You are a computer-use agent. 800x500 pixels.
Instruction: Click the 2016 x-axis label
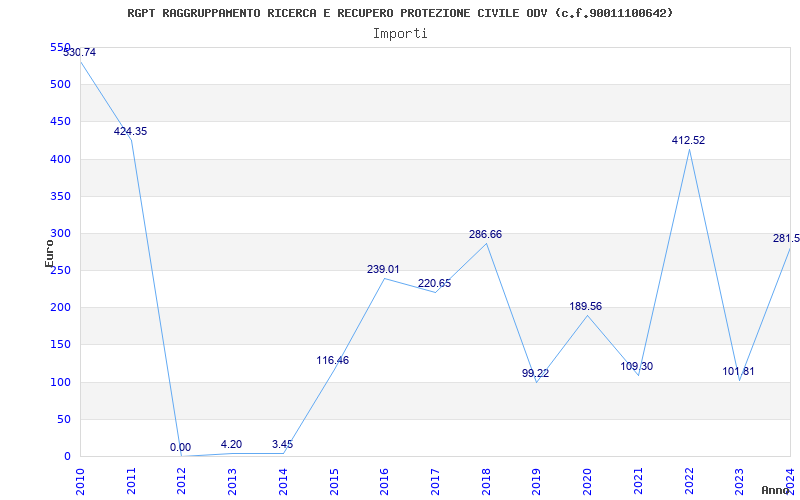click(x=385, y=482)
